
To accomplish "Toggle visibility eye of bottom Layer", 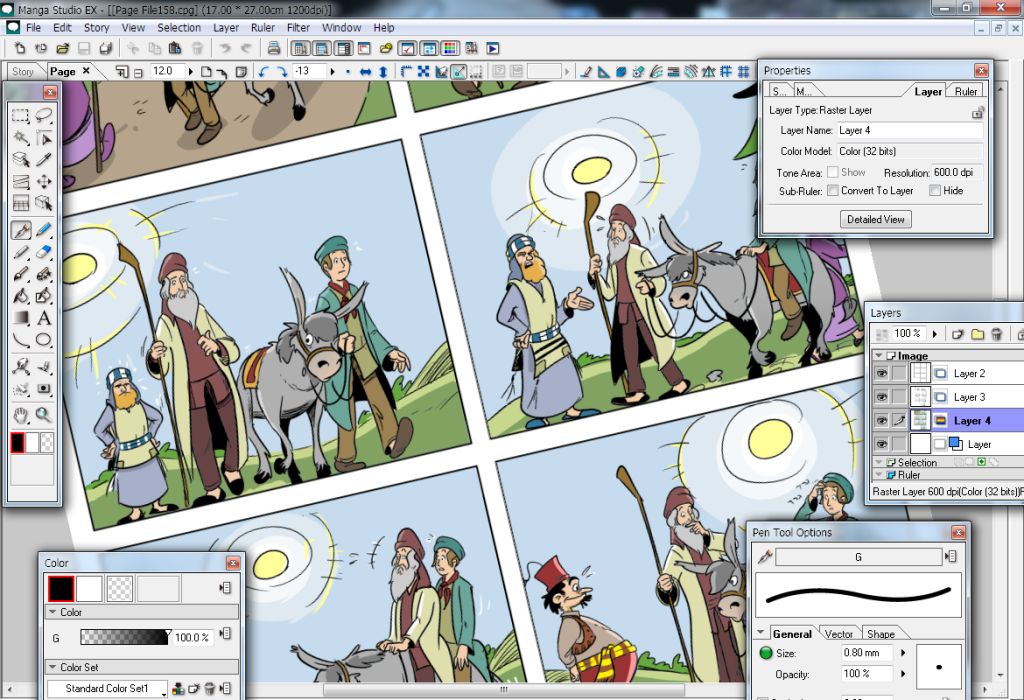I will pyautogui.click(x=882, y=444).
